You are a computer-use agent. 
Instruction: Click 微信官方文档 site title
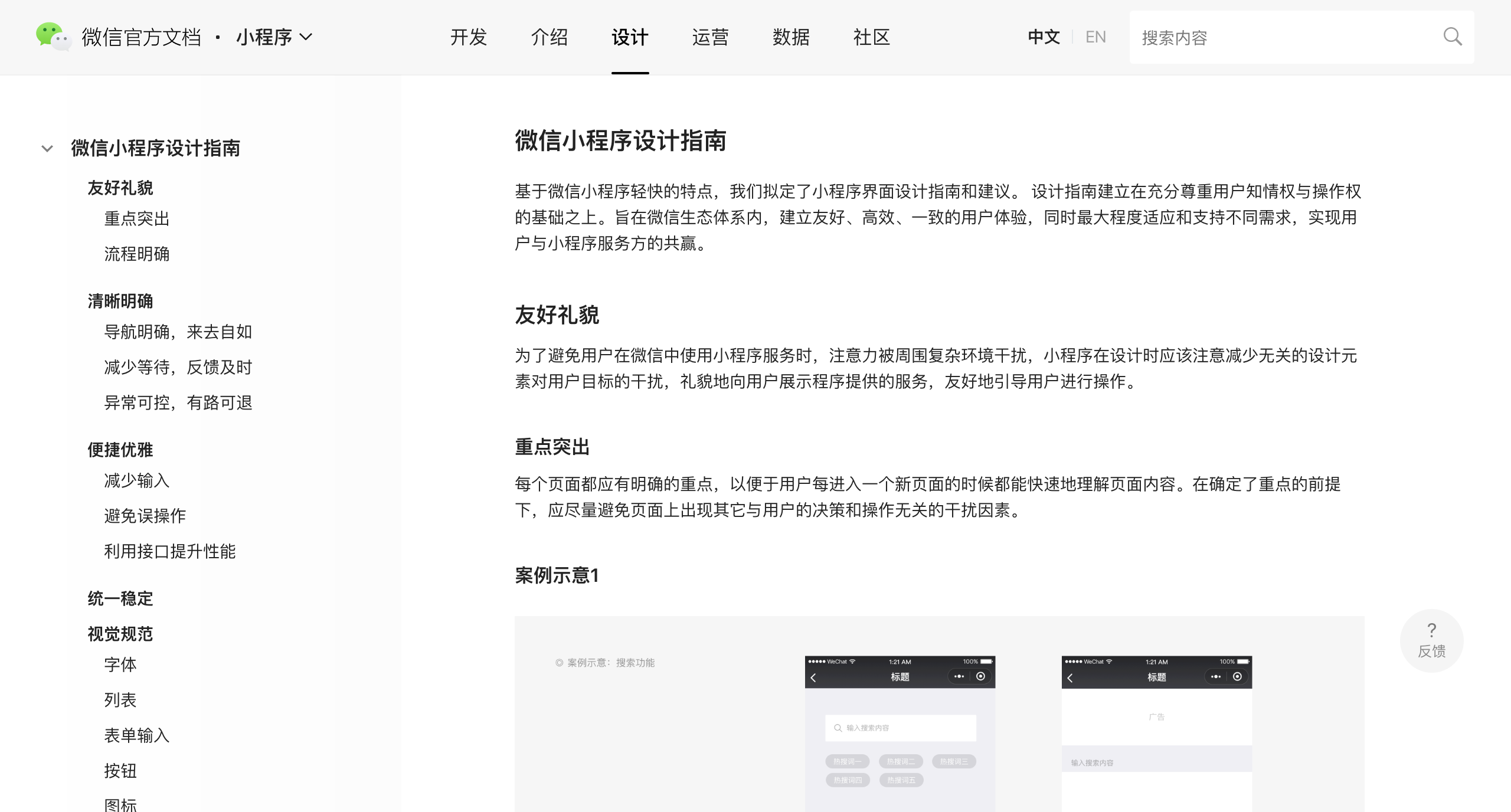click(142, 37)
